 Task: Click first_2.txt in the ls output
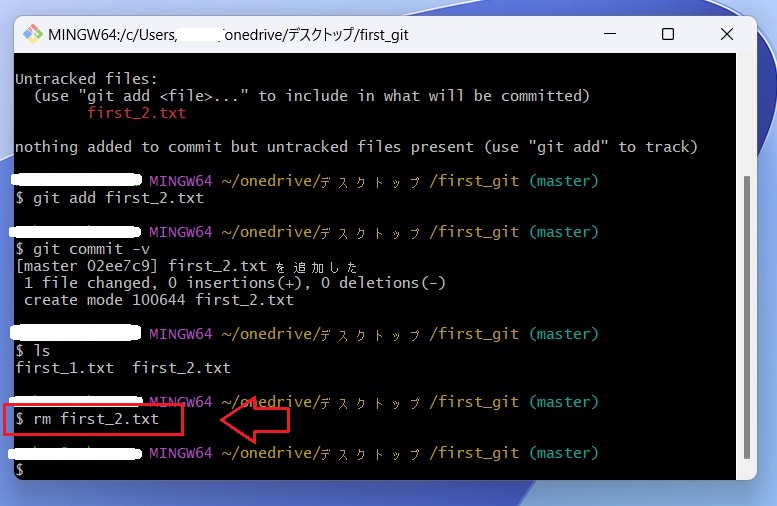pyautogui.click(x=181, y=368)
